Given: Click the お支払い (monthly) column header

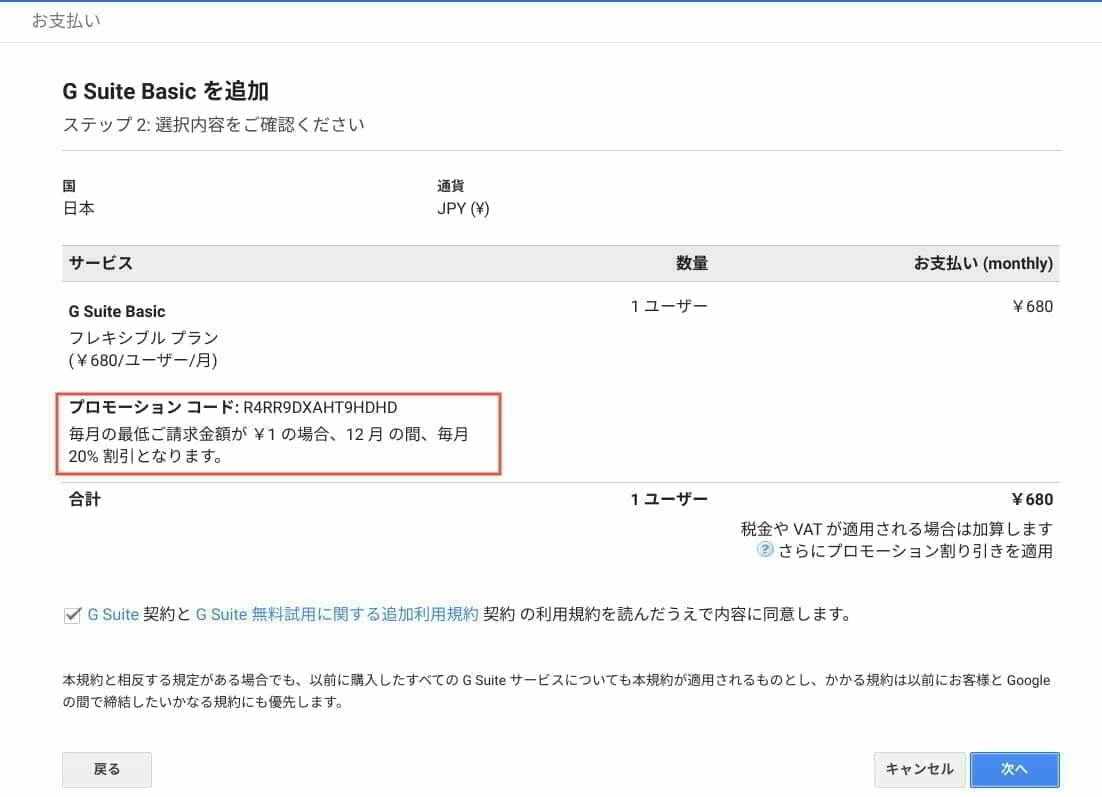Looking at the screenshot, I should (x=983, y=264).
